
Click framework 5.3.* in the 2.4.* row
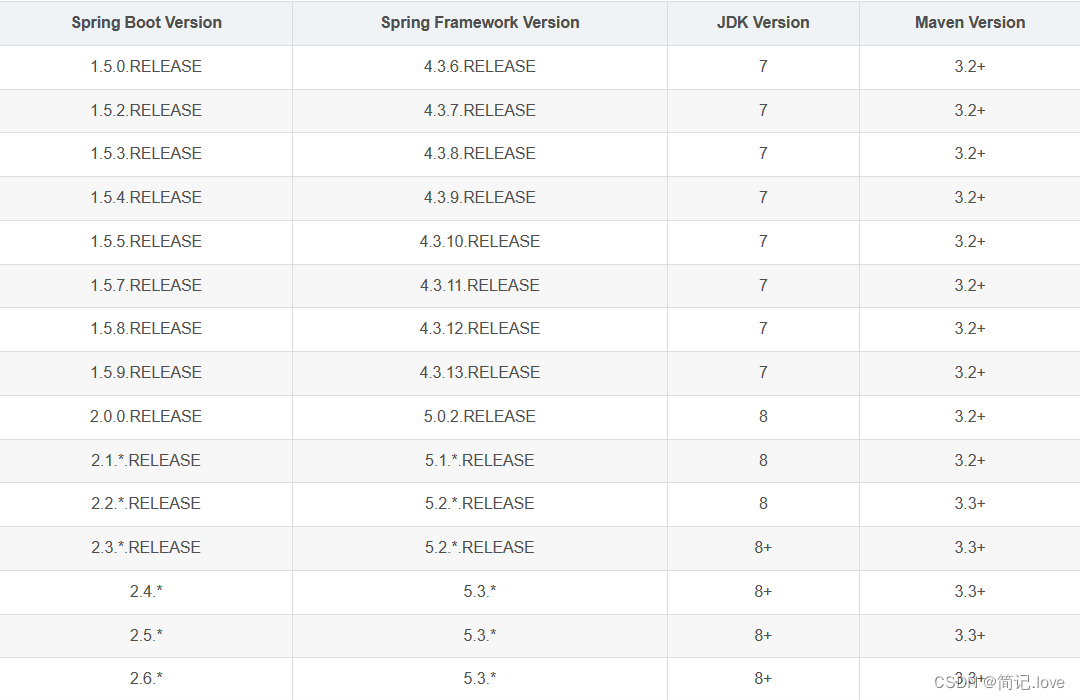pos(480,592)
